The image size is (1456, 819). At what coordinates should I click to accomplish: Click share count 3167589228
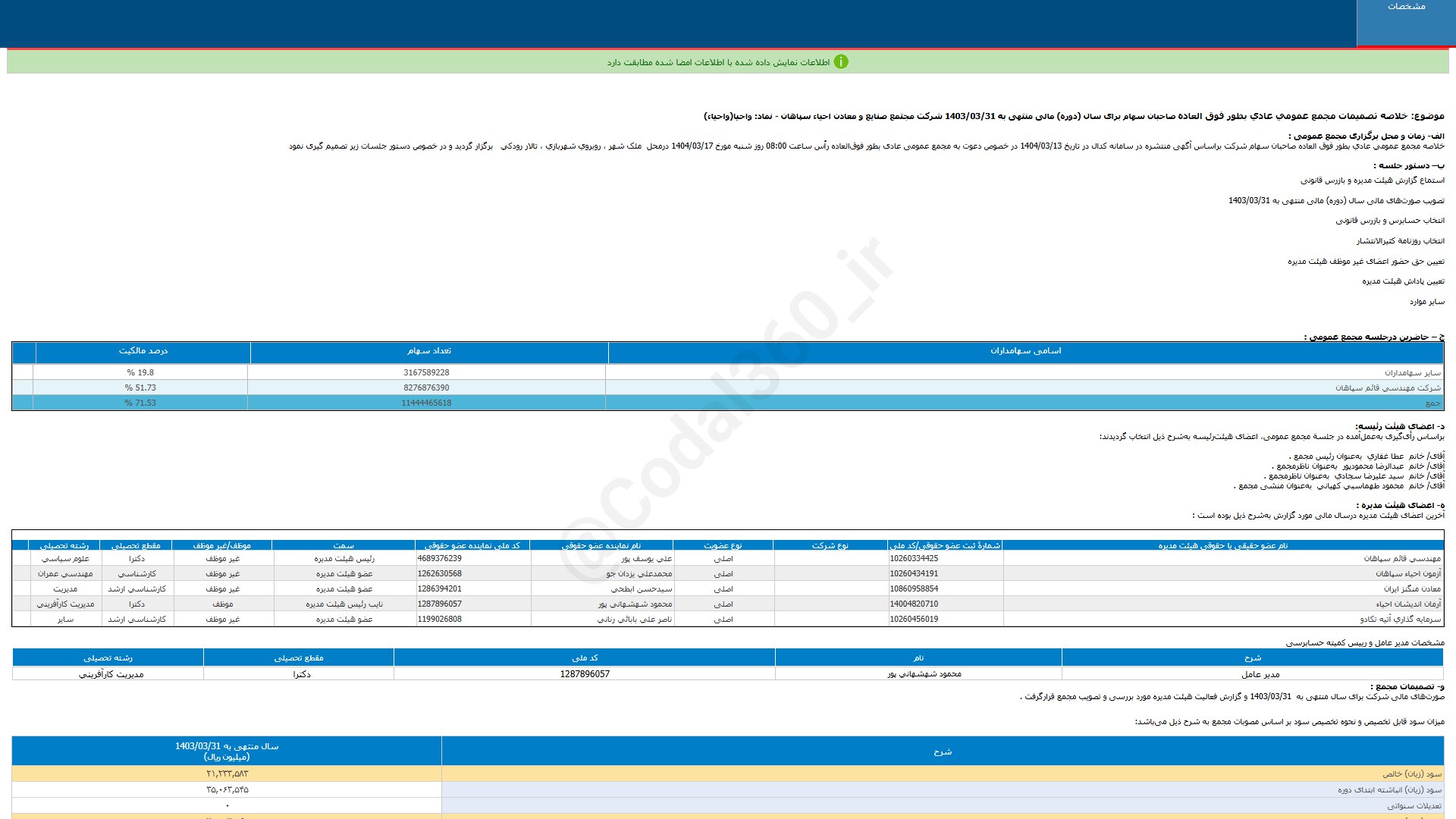[426, 373]
